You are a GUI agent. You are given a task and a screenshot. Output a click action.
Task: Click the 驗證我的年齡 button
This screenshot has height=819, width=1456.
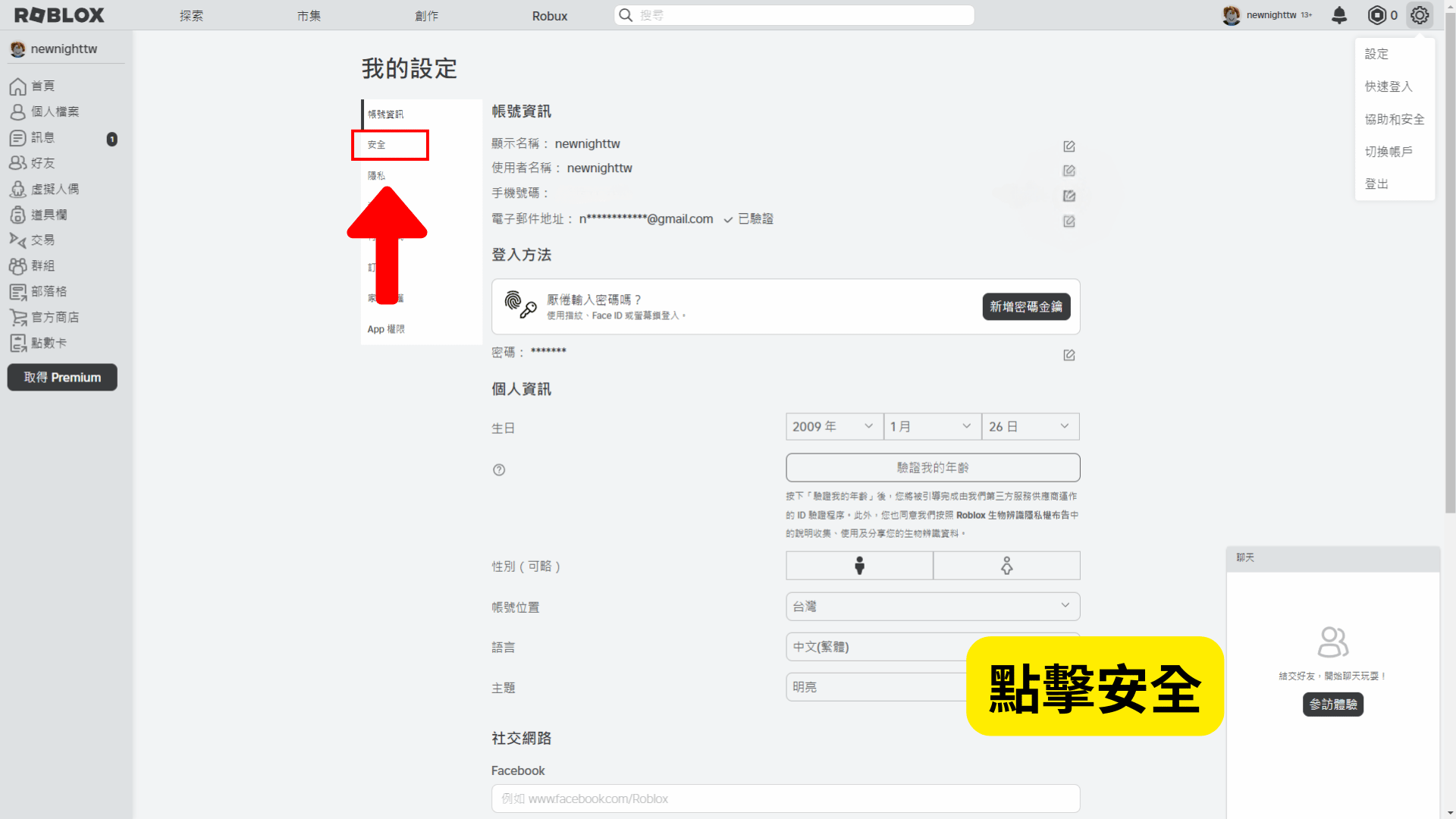coord(933,468)
